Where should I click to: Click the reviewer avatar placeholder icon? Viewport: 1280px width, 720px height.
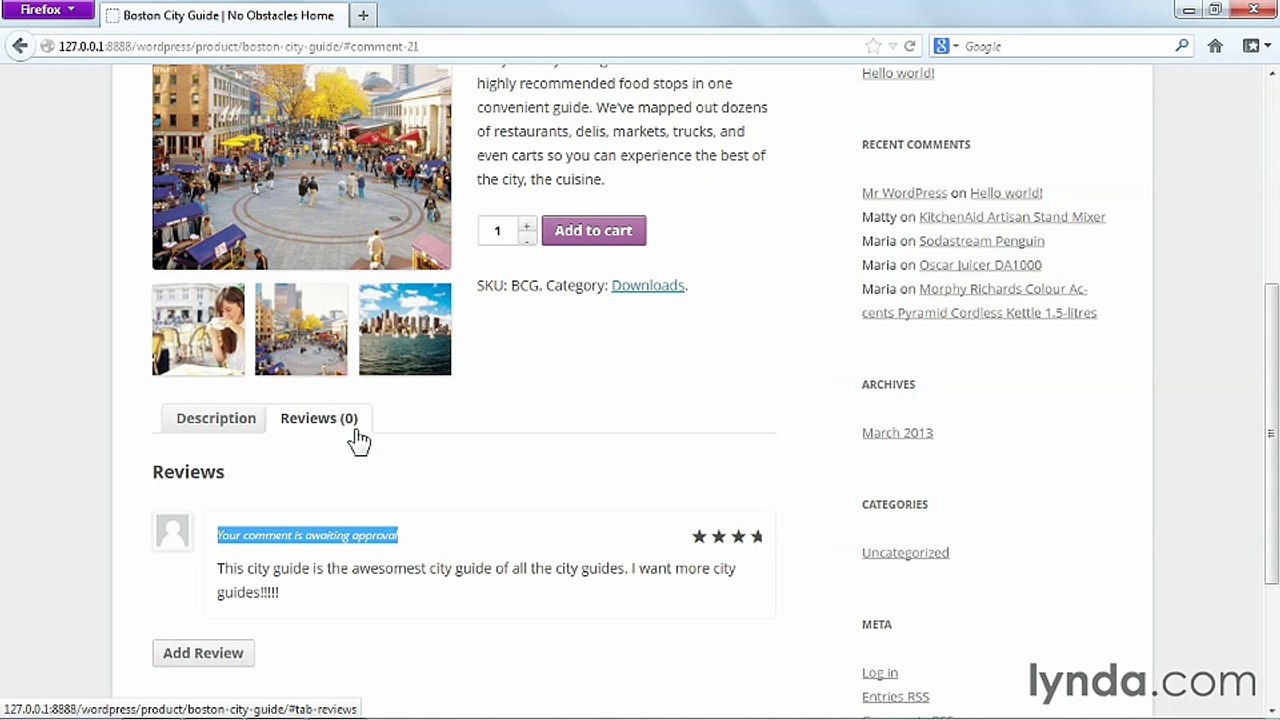click(172, 531)
